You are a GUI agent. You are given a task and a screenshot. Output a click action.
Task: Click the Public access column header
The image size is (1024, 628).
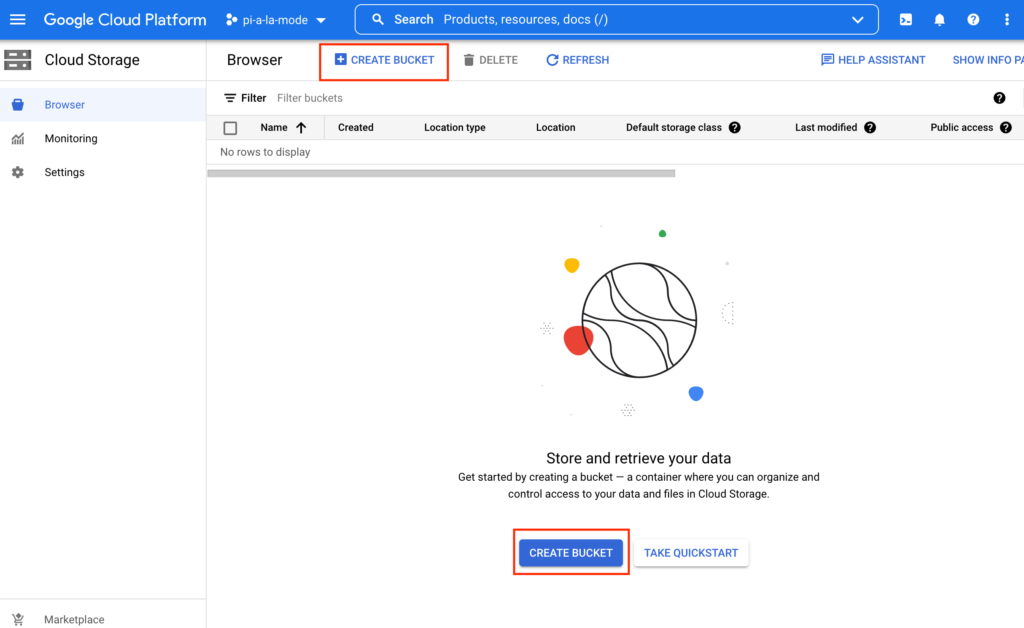(x=961, y=127)
